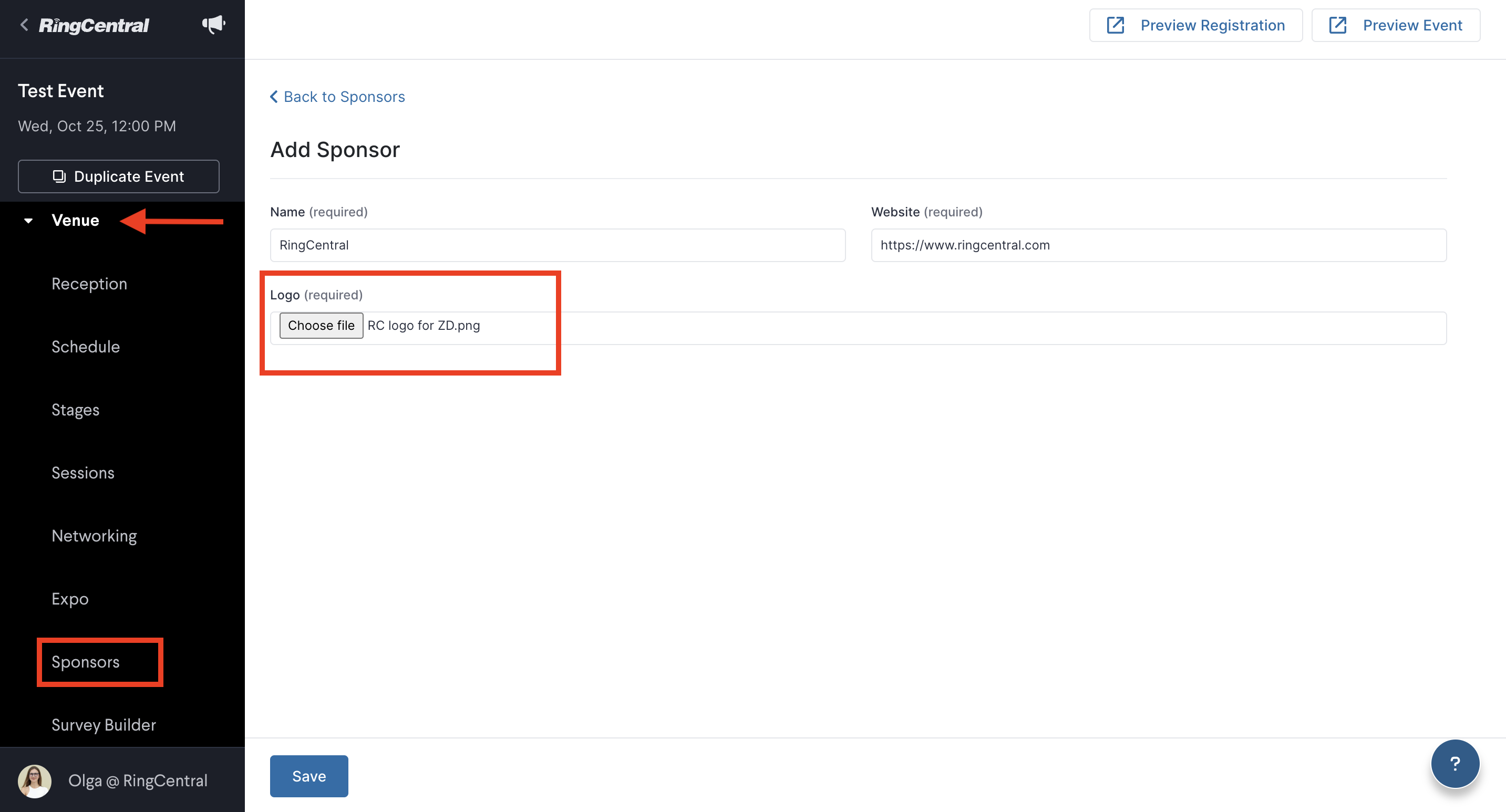Click the Olga @ RingCentral account name
This screenshot has height=812, width=1506.
(x=137, y=780)
